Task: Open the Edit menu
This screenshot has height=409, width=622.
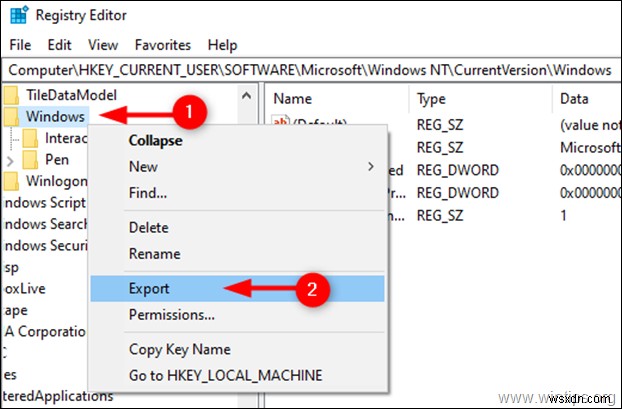Action: (x=60, y=45)
